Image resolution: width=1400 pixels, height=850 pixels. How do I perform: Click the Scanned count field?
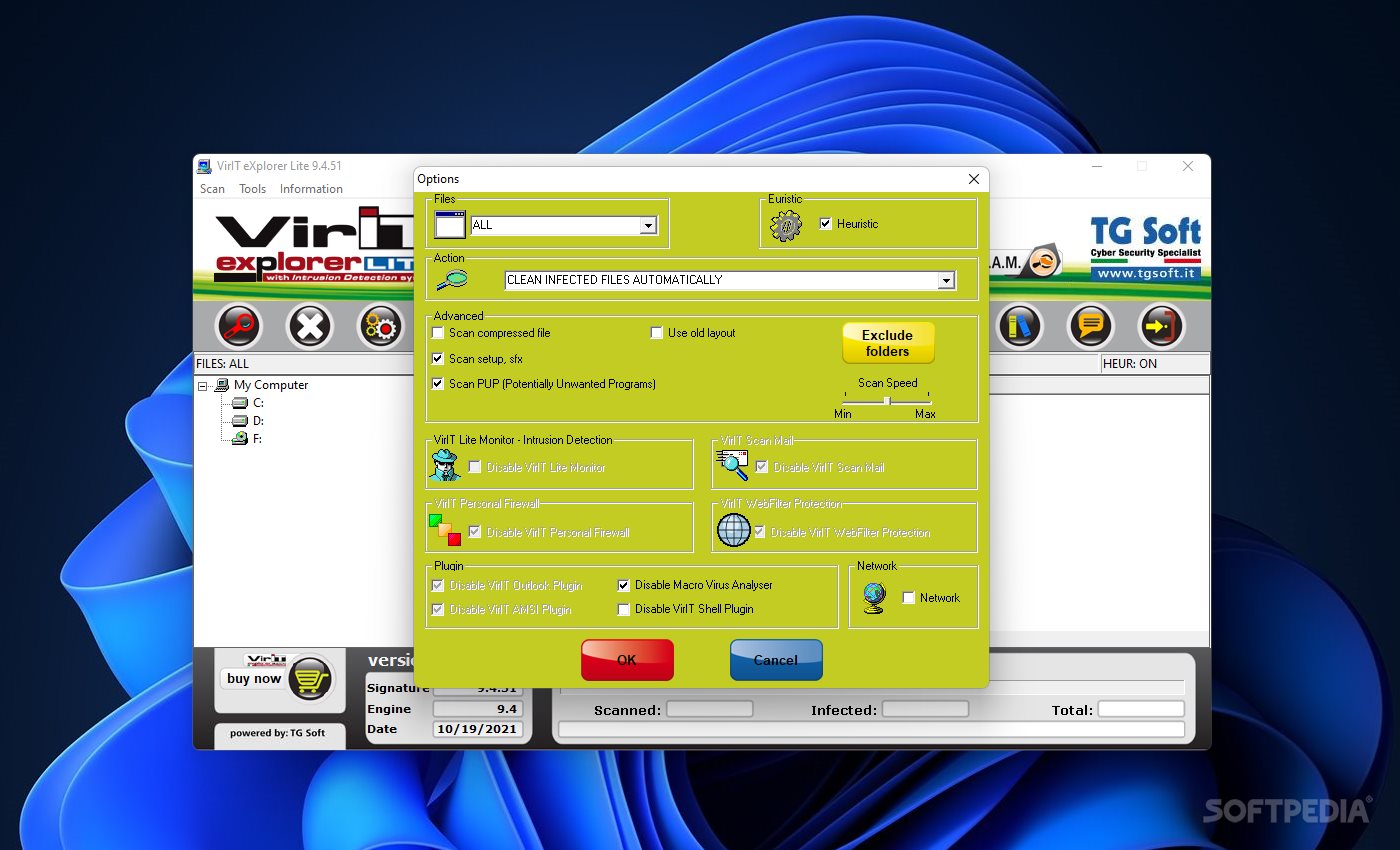point(710,709)
